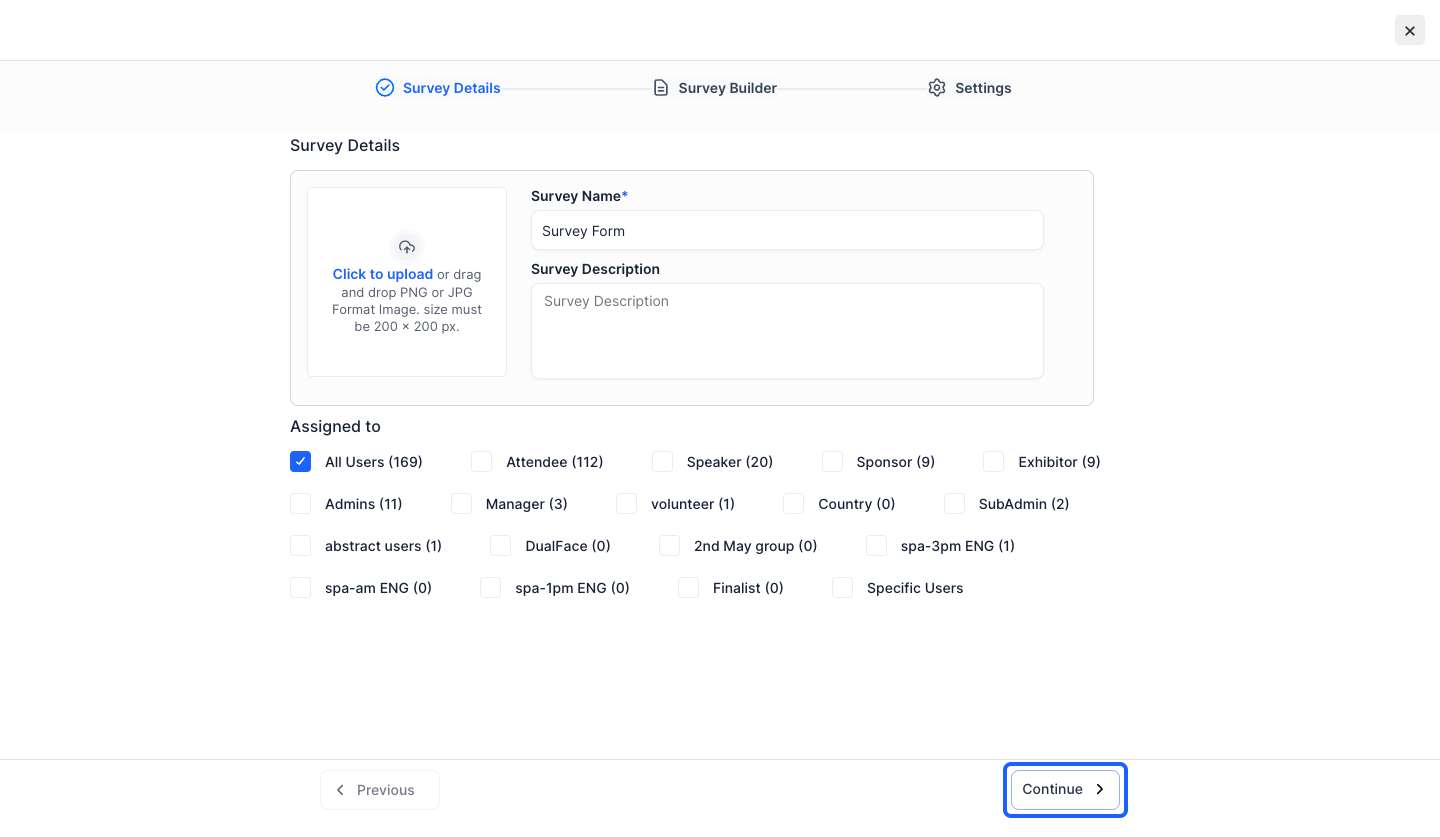Screen dimensions: 1440x837
Task: Check the Finalist (0) checkbox
Action: tap(689, 588)
